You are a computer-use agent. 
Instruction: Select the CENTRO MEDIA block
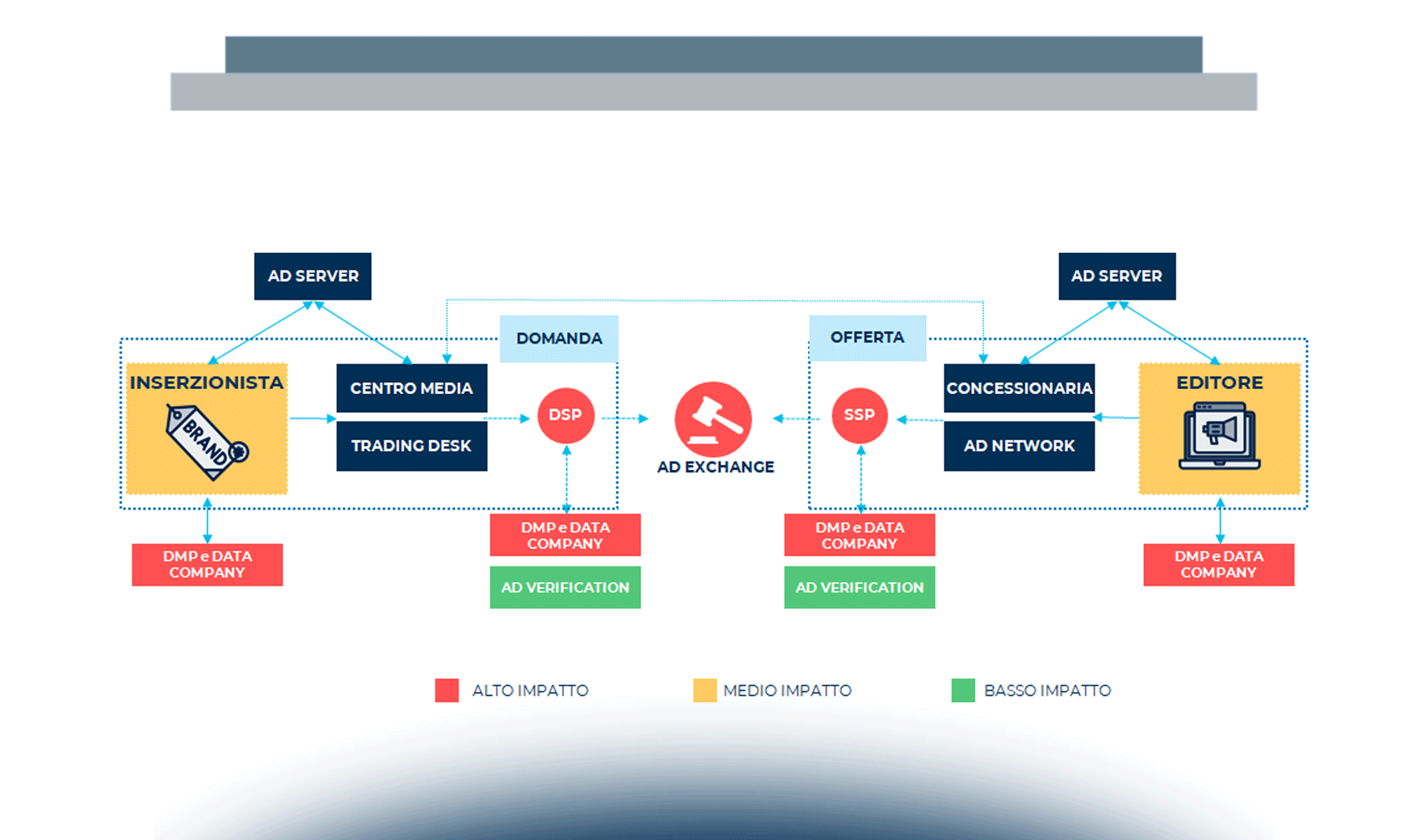click(412, 388)
